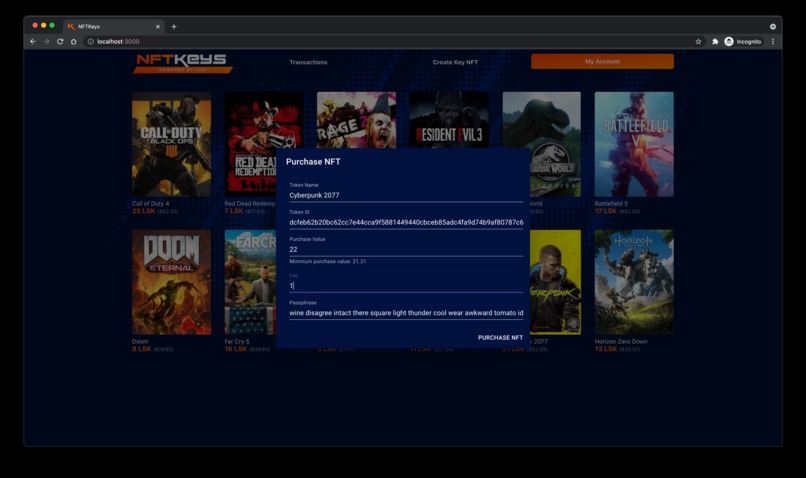Screen dimensions: 806x478
Task: Click the NFTKeys logo
Action: [x=182, y=63]
